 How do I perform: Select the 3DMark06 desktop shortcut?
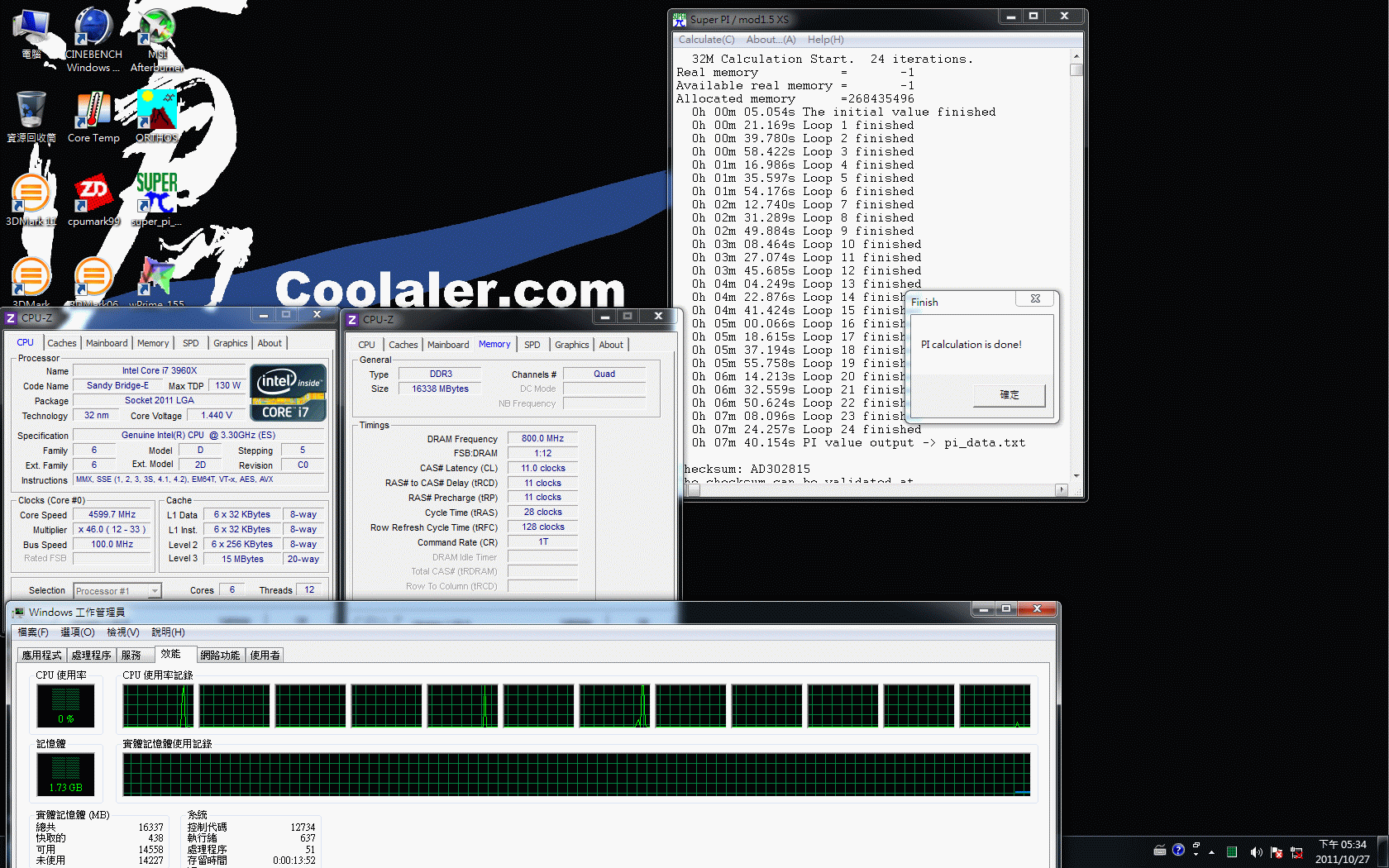(93, 281)
